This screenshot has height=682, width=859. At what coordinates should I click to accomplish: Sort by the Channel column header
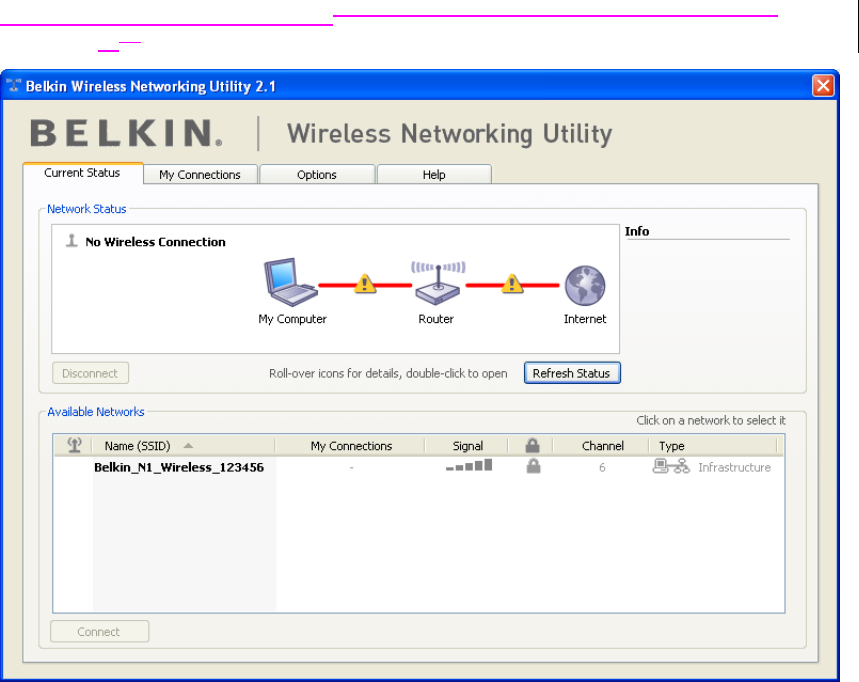pyautogui.click(x=602, y=446)
